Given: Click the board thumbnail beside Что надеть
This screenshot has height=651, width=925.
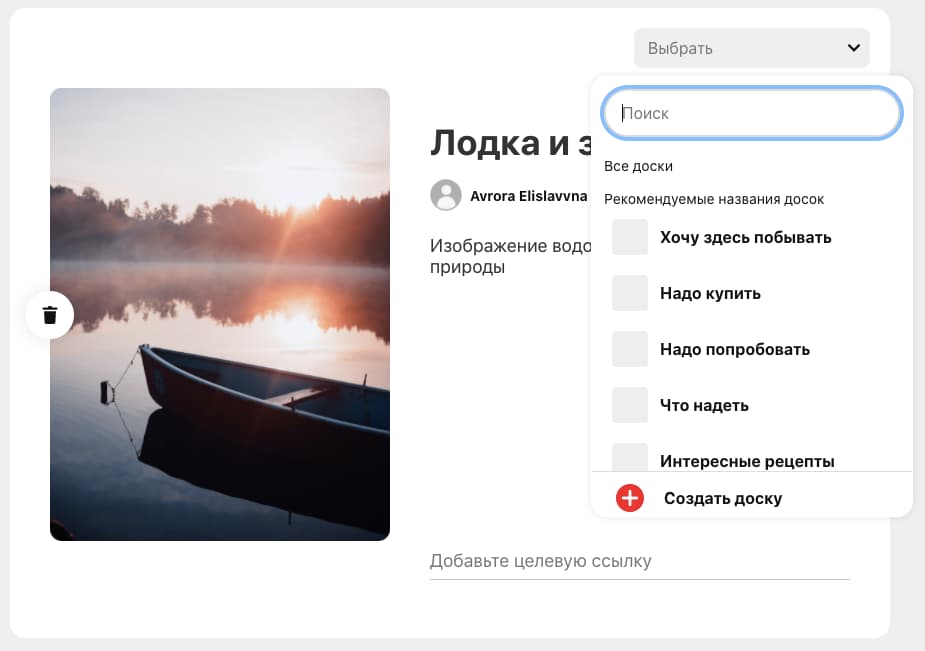Looking at the screenshot, I should 630,405.
